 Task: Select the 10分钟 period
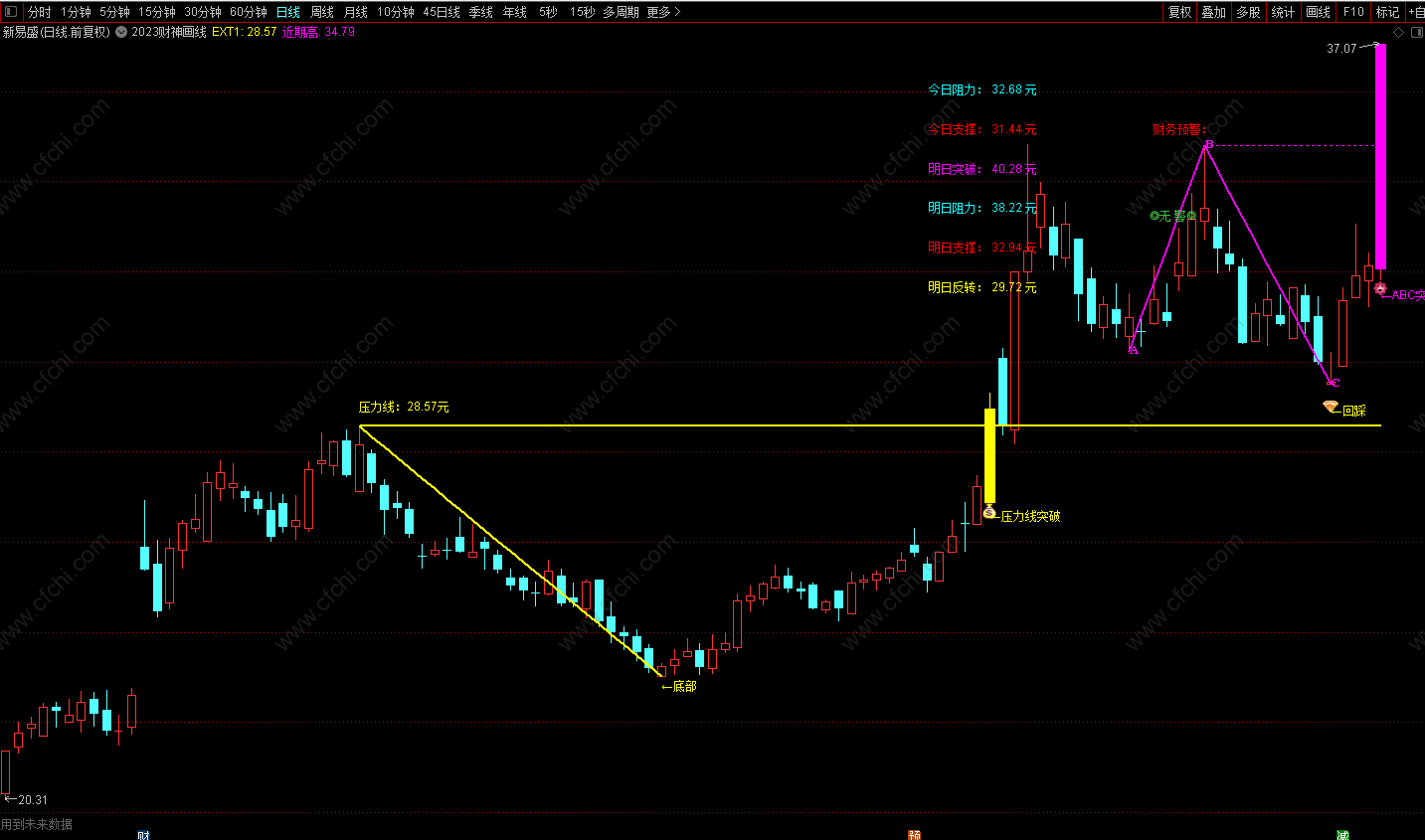pos(395,12)
